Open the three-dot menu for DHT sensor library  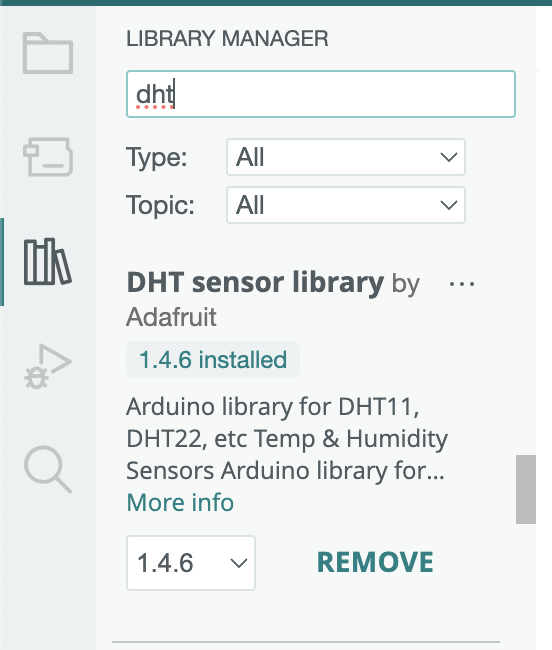[462, 284]
